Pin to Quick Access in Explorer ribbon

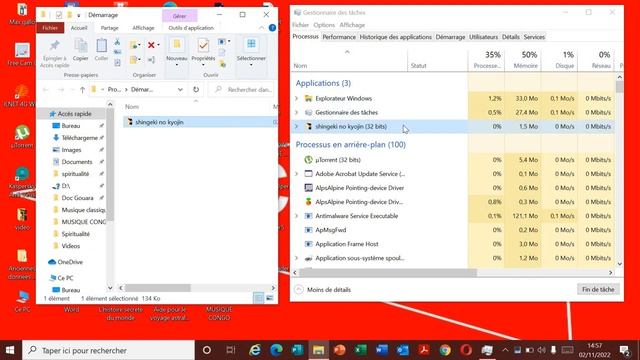[x=54, y=52]
